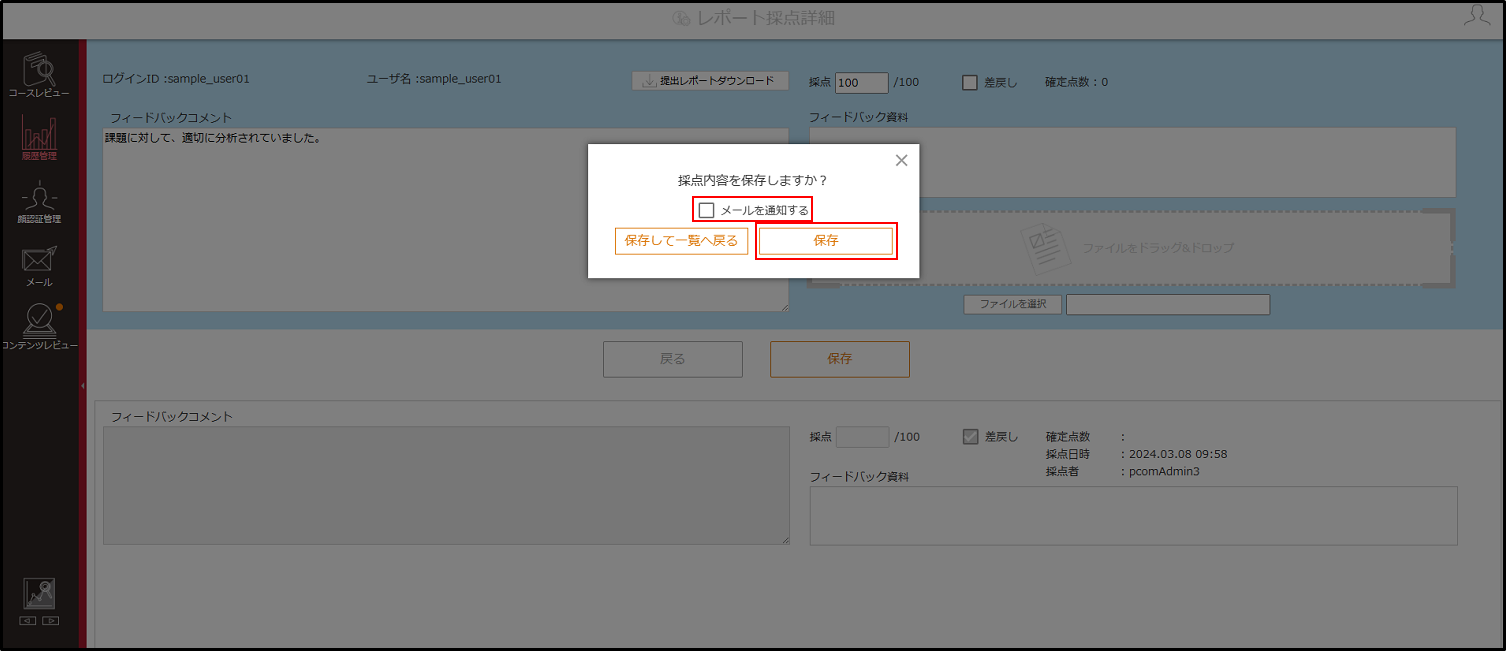Screen dimensions: 1506x651
Task: Click the 保存 button below the form
Action: (840, 359)
